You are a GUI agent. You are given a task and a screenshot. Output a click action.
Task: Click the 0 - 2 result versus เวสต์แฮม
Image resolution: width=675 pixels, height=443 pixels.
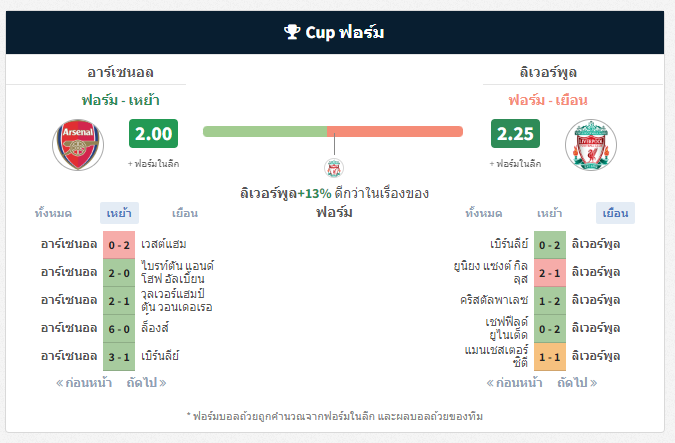pyautogui.click(x=119, y=245)
